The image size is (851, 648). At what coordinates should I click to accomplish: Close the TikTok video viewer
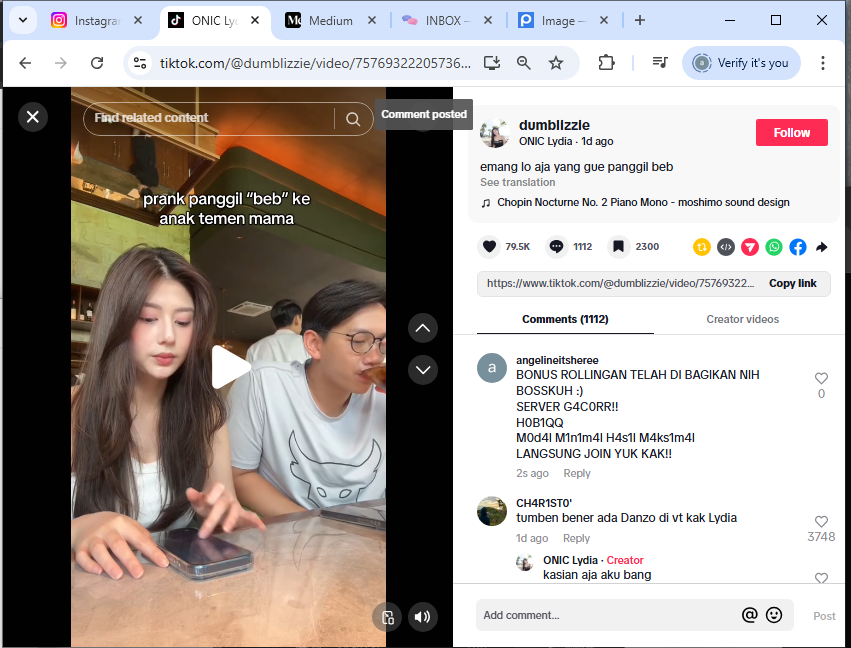pyautogui.click(x=33, y=117)
